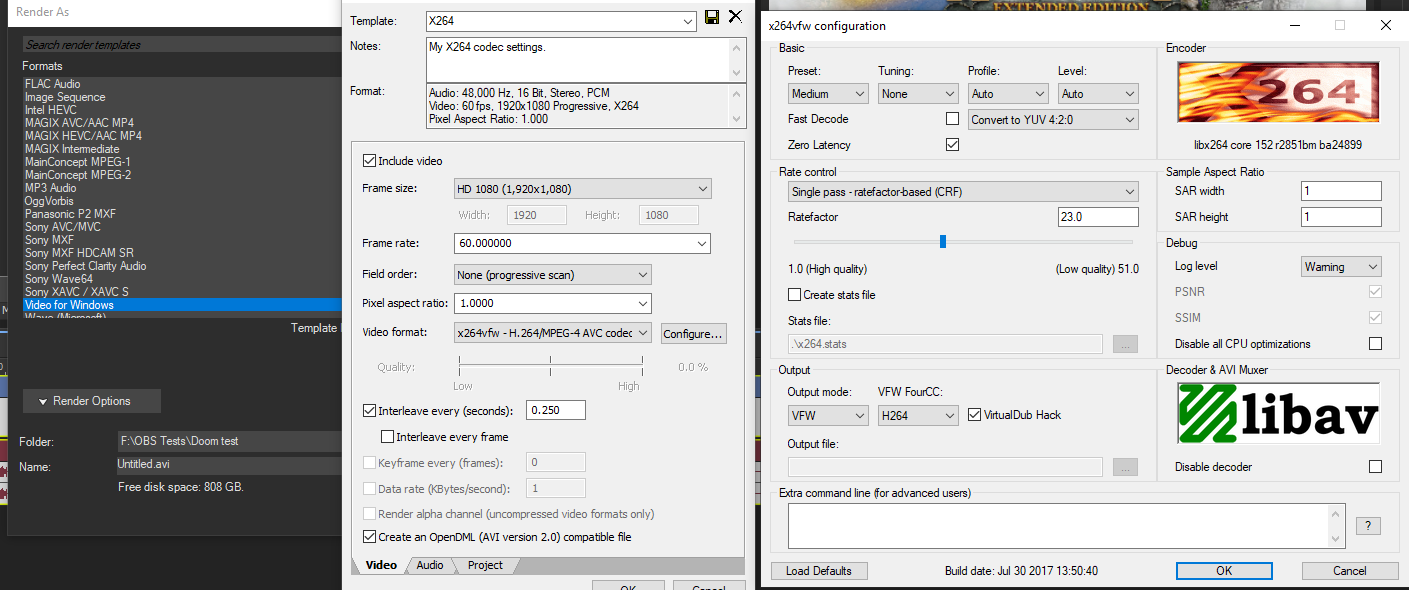
Task: Adjust the Ratefactor quality slider handle
Action: [943, 241]
